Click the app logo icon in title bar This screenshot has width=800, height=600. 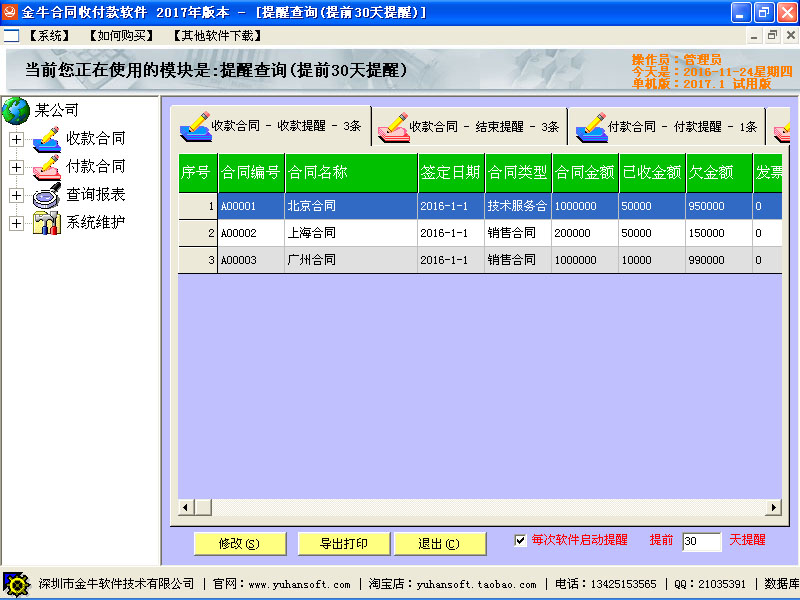(10, 11)
